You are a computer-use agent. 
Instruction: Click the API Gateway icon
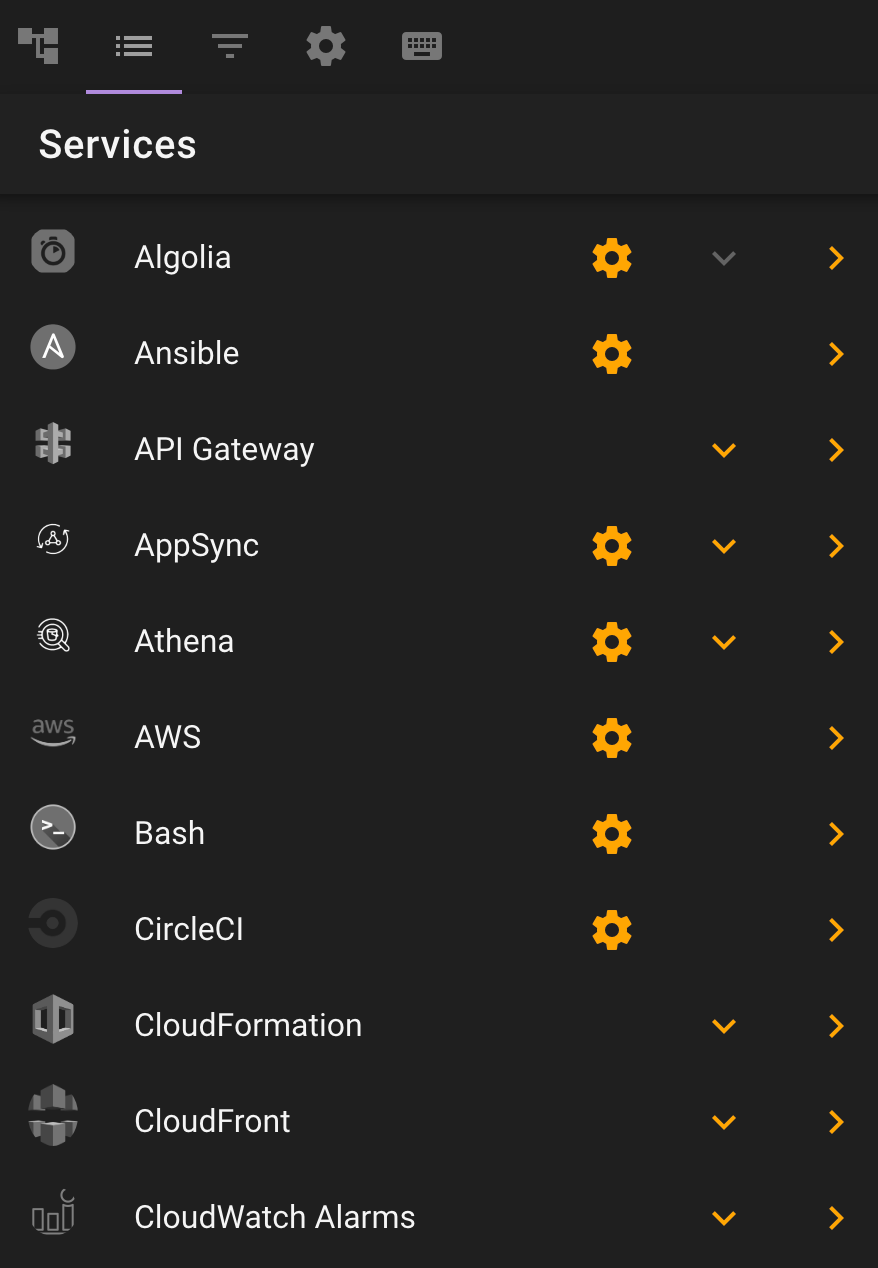53,443
